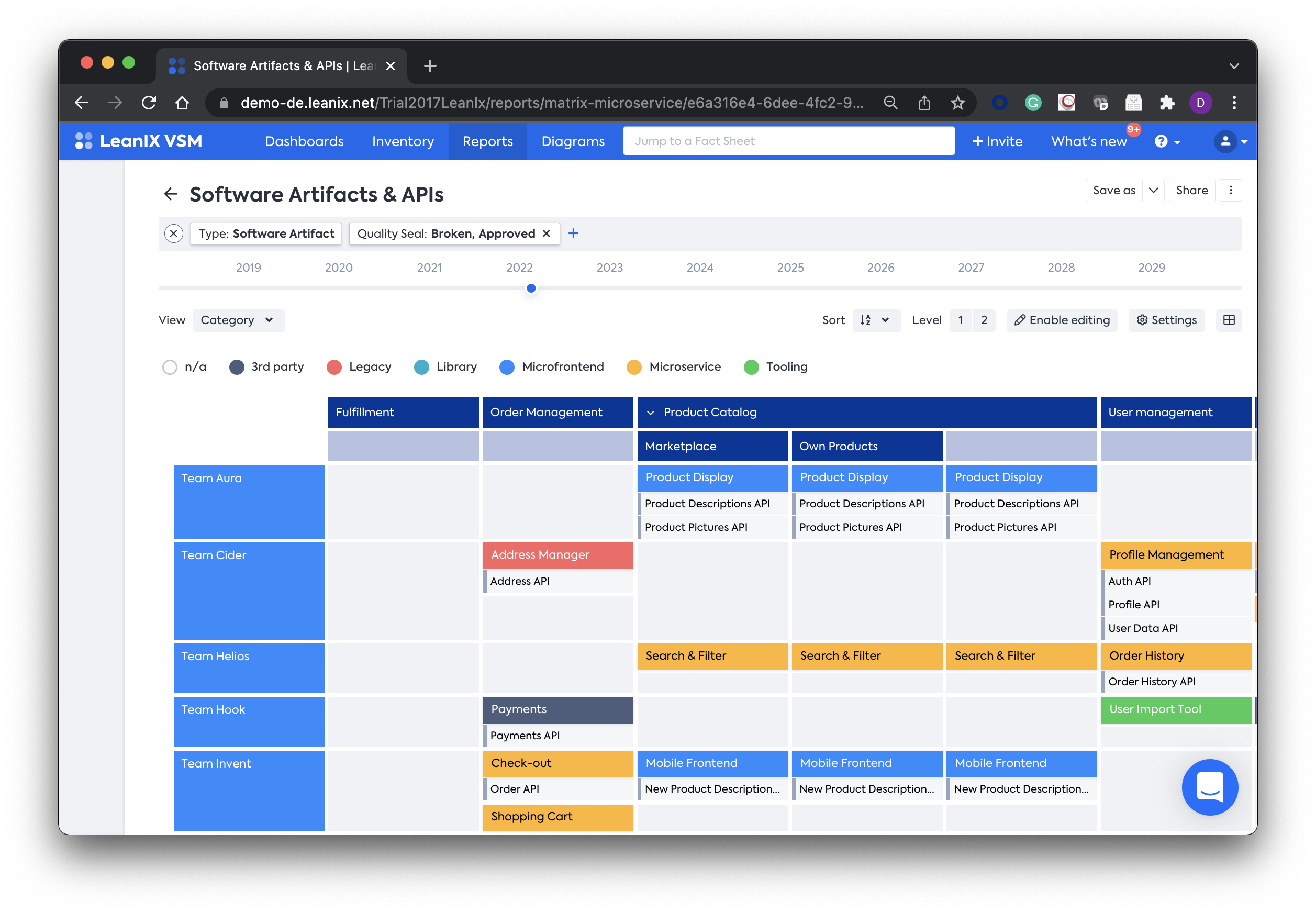Screen dimensions: 1316x912
Task: Open the help question mark menu
Action: coord(1166,141)
